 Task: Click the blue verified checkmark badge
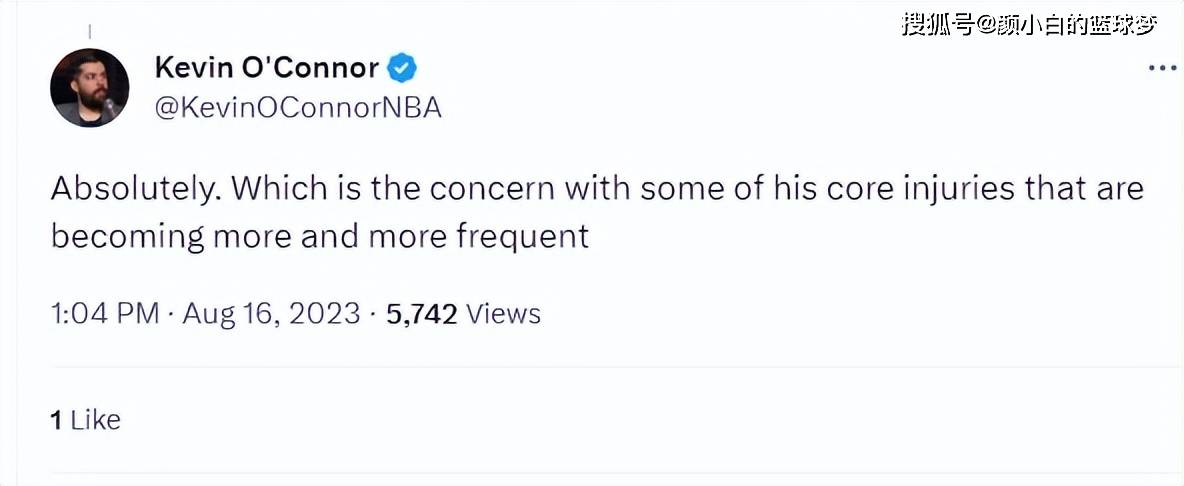pyautogui.click(x=402, y=68)
